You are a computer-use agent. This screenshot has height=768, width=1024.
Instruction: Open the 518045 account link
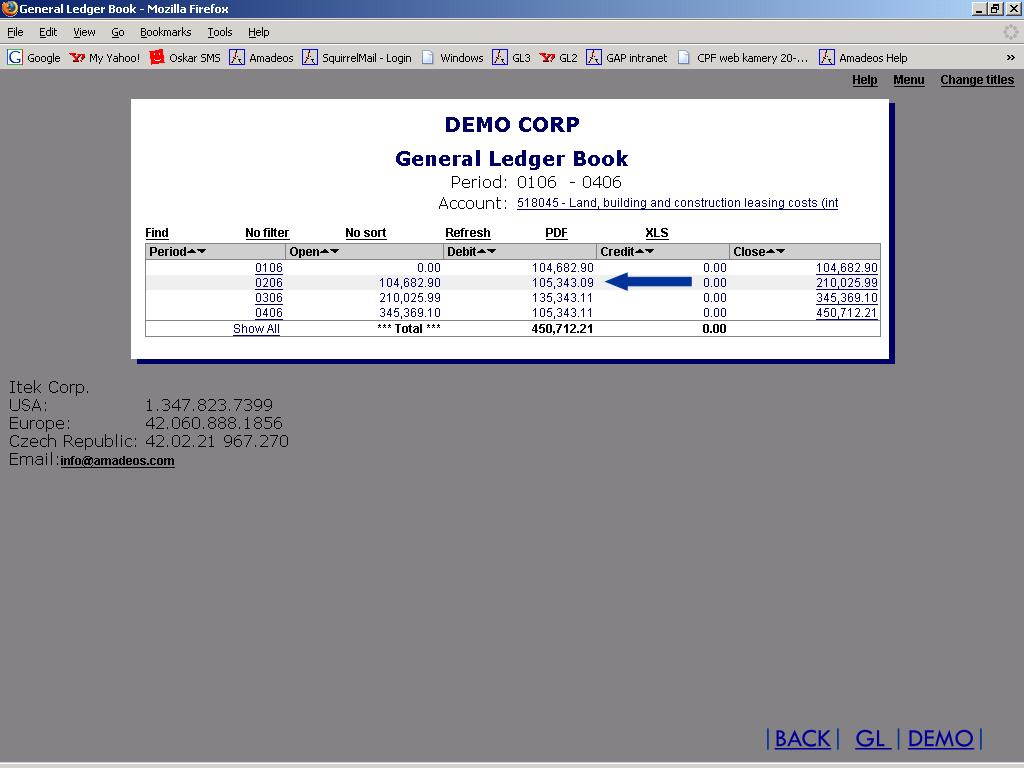coord(677,202)
